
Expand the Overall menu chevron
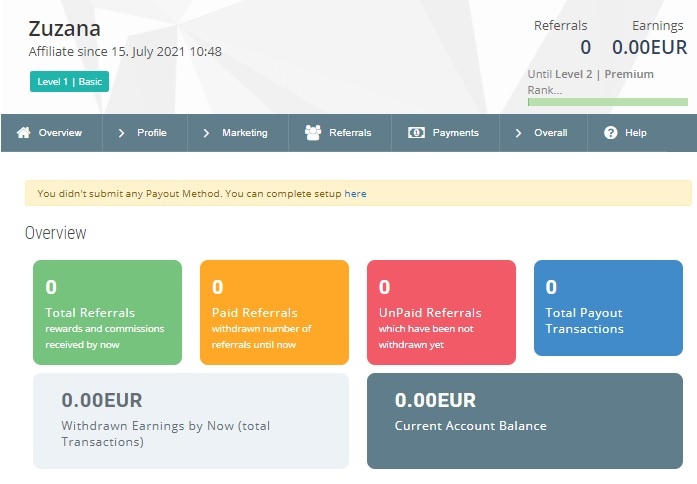(518, 133)
